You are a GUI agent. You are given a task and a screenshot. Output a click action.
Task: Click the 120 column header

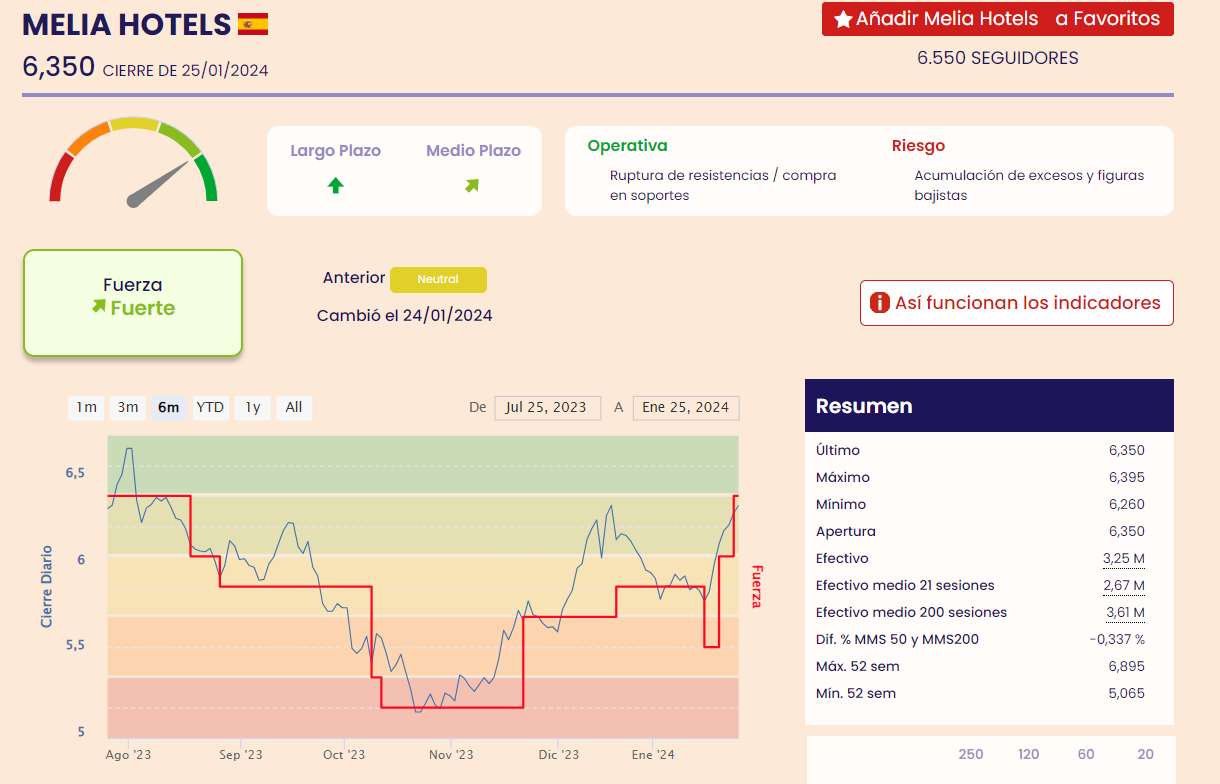1029,754
